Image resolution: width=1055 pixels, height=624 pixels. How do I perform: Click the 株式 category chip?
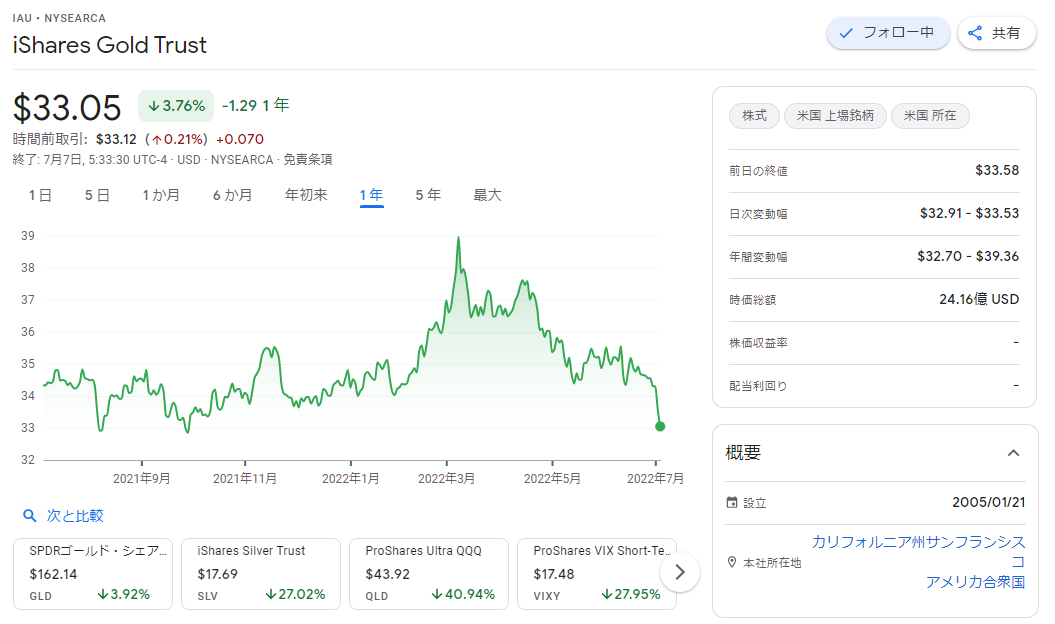click(754, 116)
